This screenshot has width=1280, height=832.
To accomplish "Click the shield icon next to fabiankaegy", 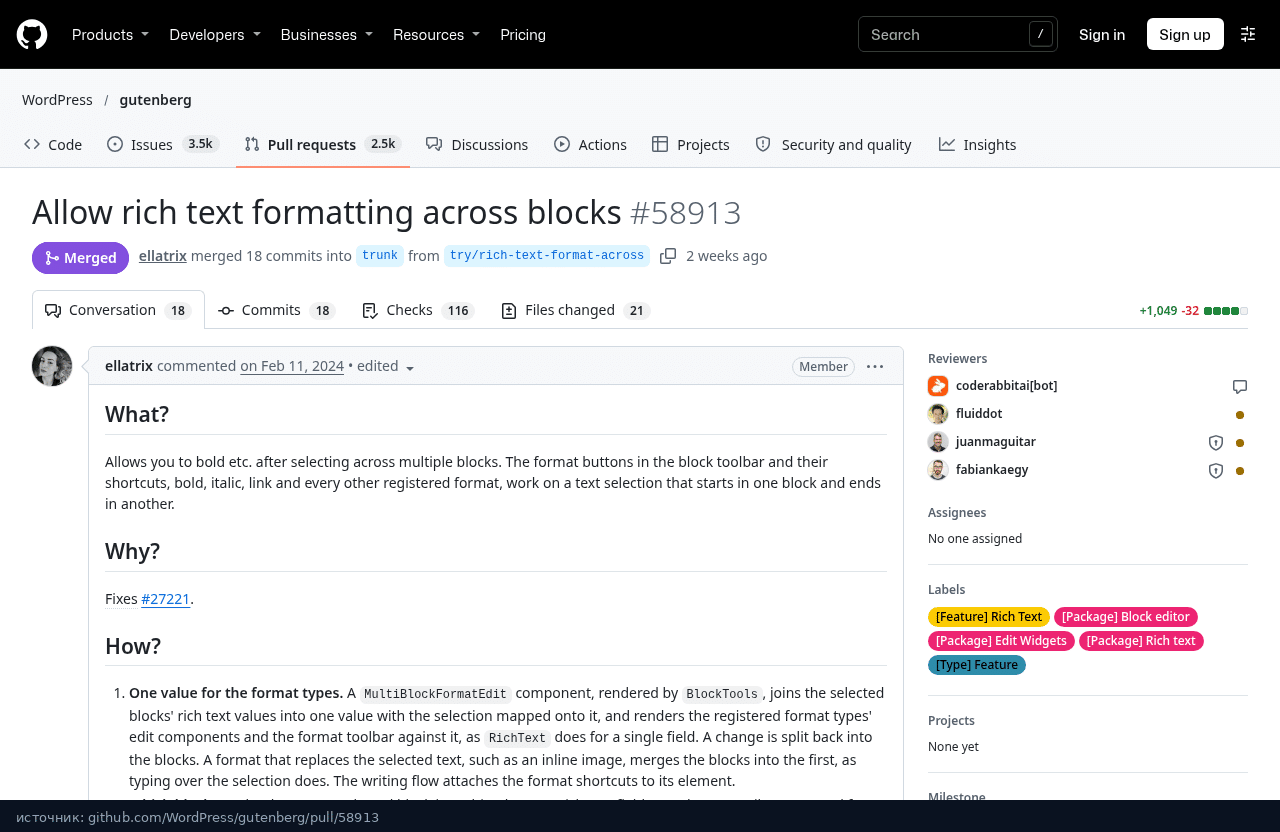I will coord(1216,471).
